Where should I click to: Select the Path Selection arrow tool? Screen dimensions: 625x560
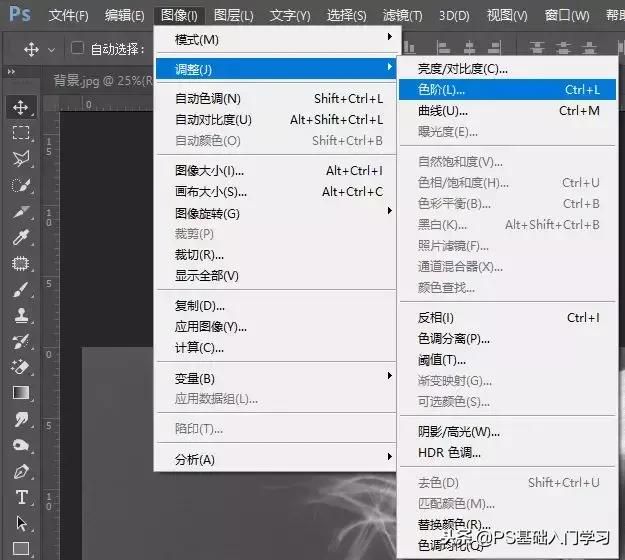coord(20,523)
